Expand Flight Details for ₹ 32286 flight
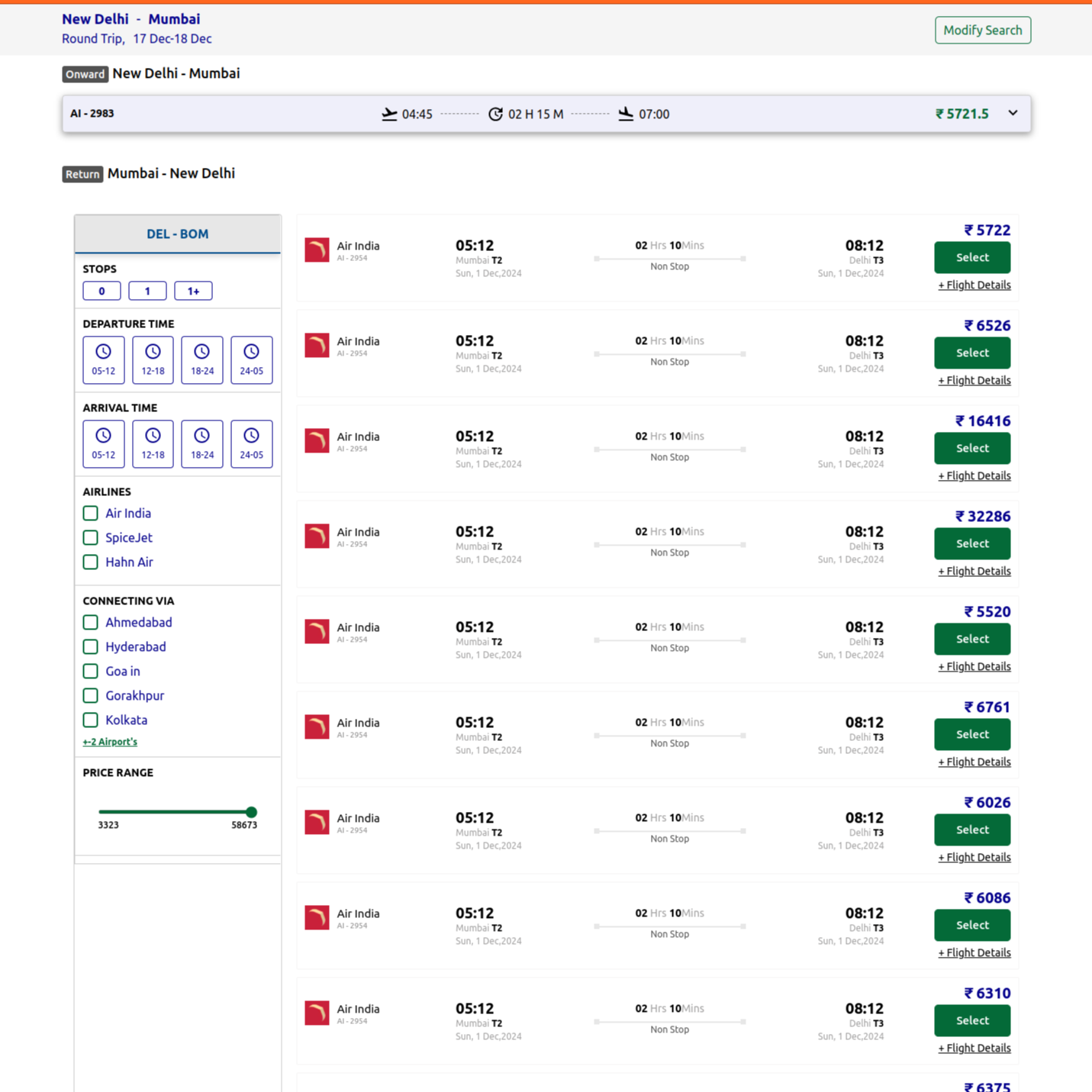Image resolution: width=1092 pixels, height=1092 pixels. pos(974,572)
